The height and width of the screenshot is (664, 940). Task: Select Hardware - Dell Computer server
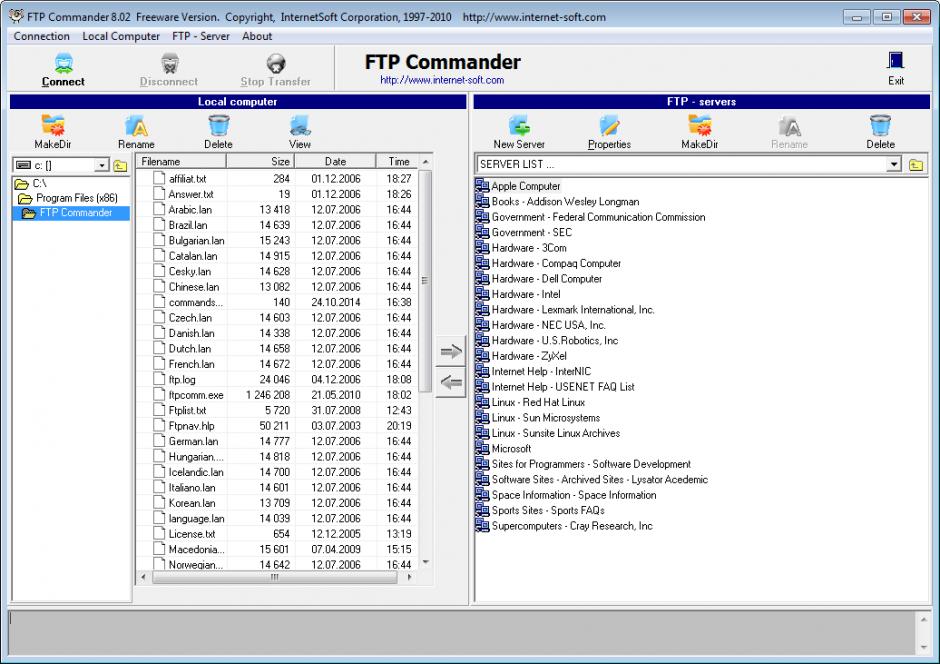(x=547, y=279)
